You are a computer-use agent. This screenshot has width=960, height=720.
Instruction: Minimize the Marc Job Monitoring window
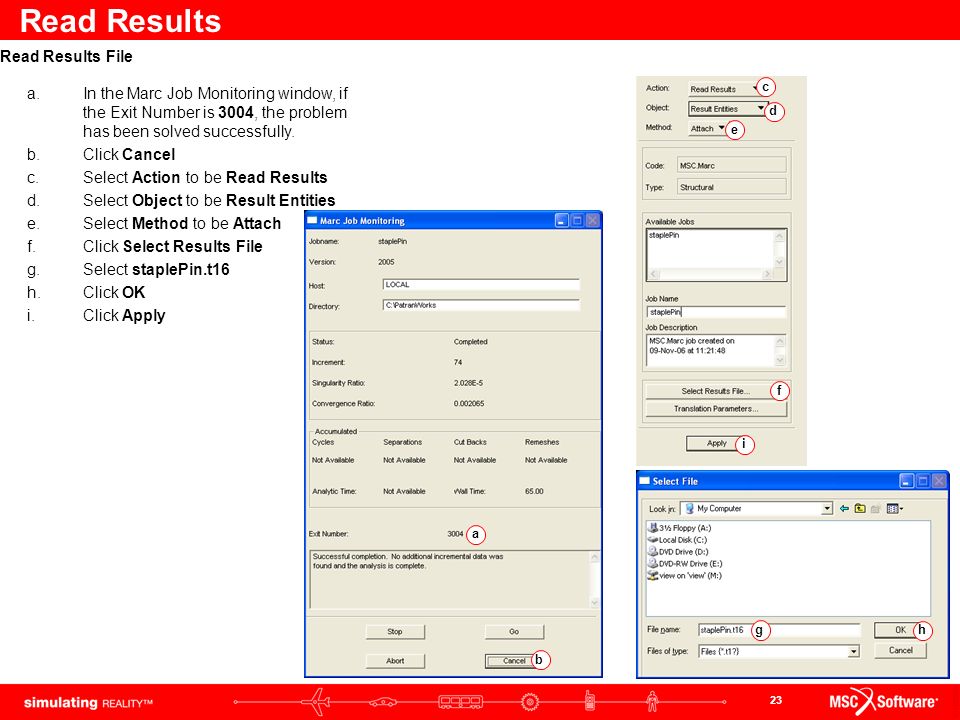click(x=561, y=220)
